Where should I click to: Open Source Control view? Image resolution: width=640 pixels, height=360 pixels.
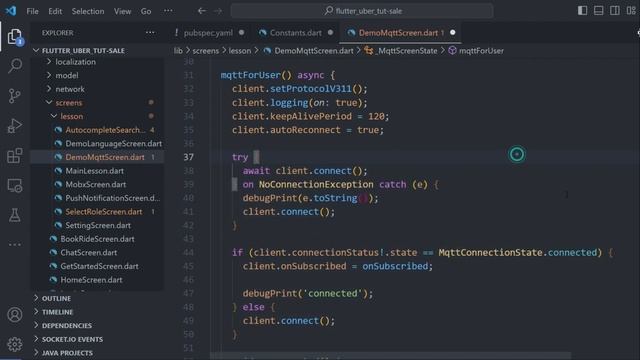pos(15,96)
